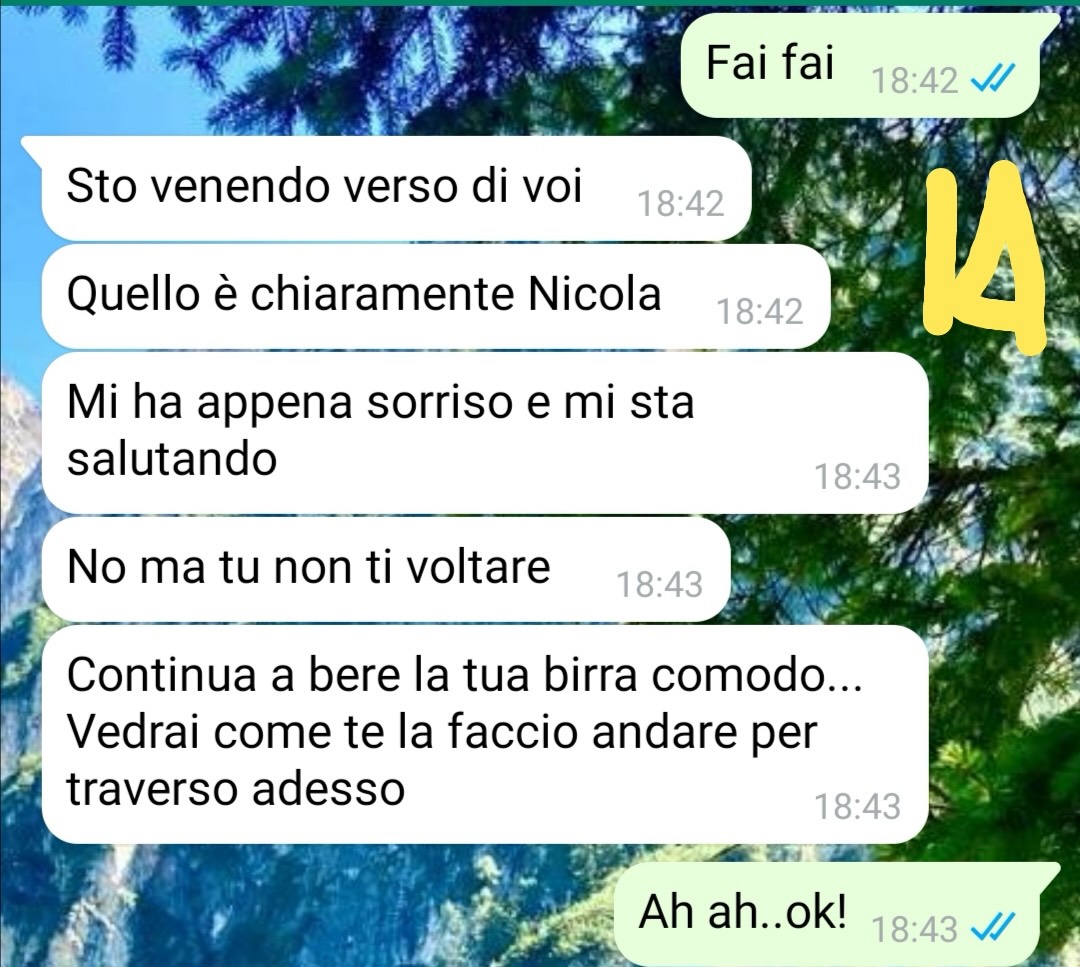Select the yellow handwritten "14" annotation

click(984, 257)
